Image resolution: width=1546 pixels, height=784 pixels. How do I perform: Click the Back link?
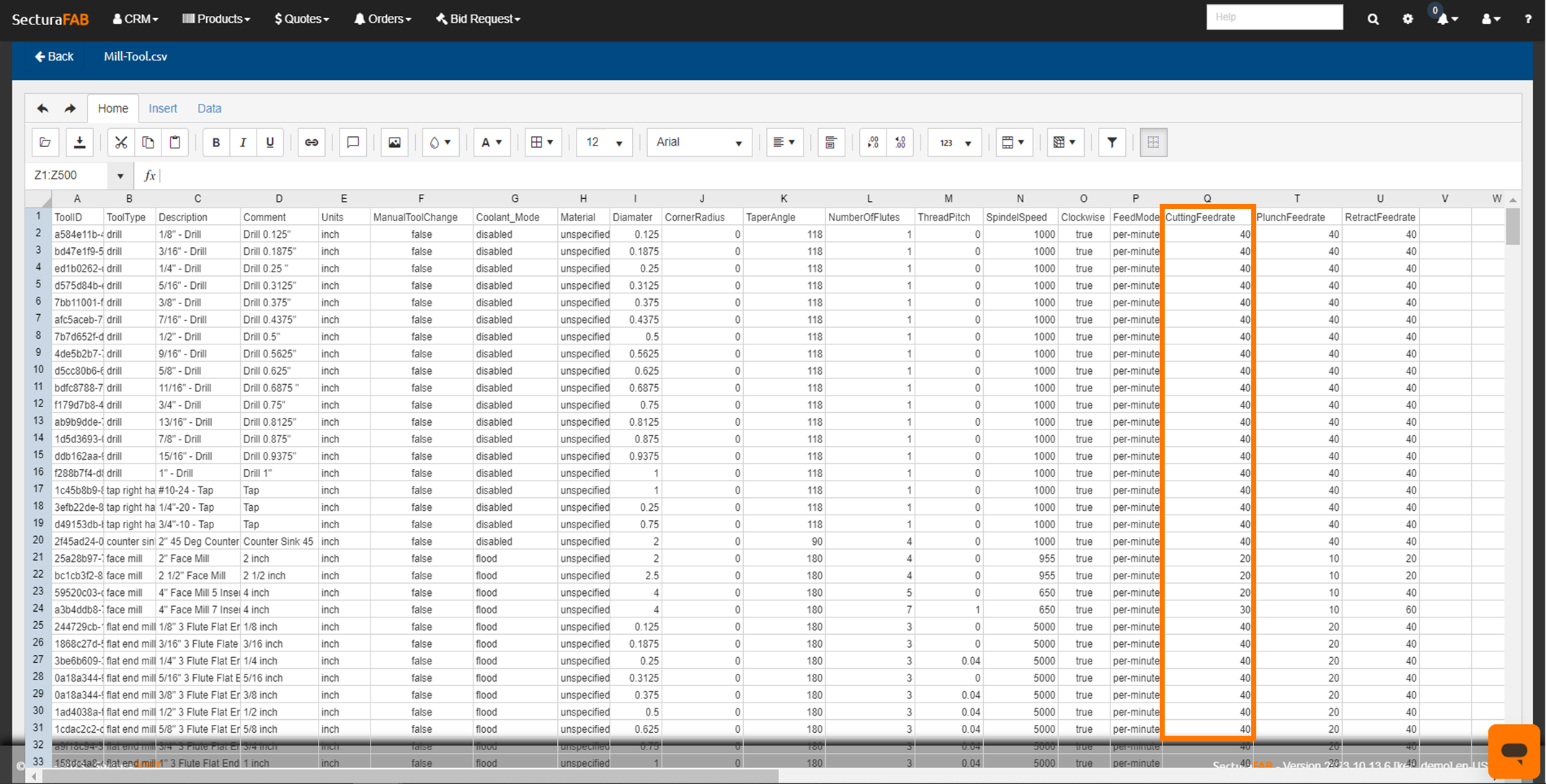[x=54, y=56]
